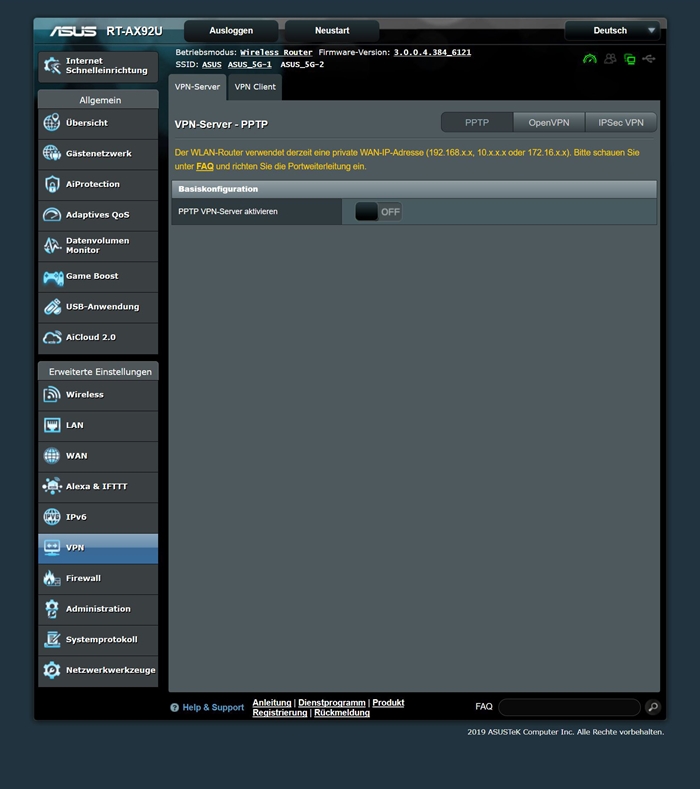This screenshot has width=700, height=789.
Task: Select the OpenVPN server type tab
Action: (549, 122)
